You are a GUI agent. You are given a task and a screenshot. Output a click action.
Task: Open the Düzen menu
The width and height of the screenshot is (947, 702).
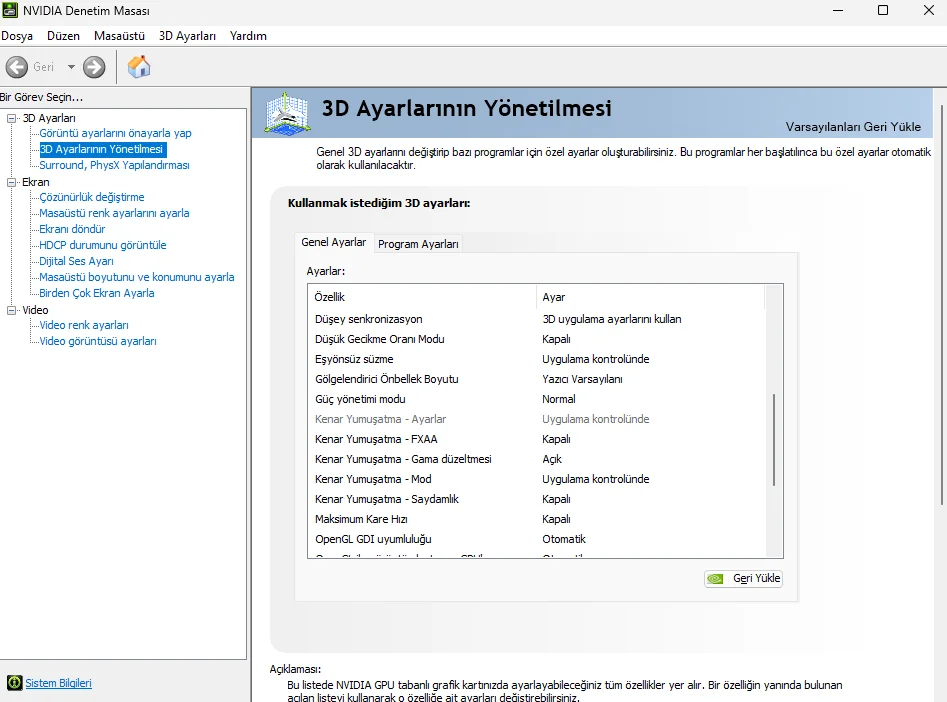point(63,36)
